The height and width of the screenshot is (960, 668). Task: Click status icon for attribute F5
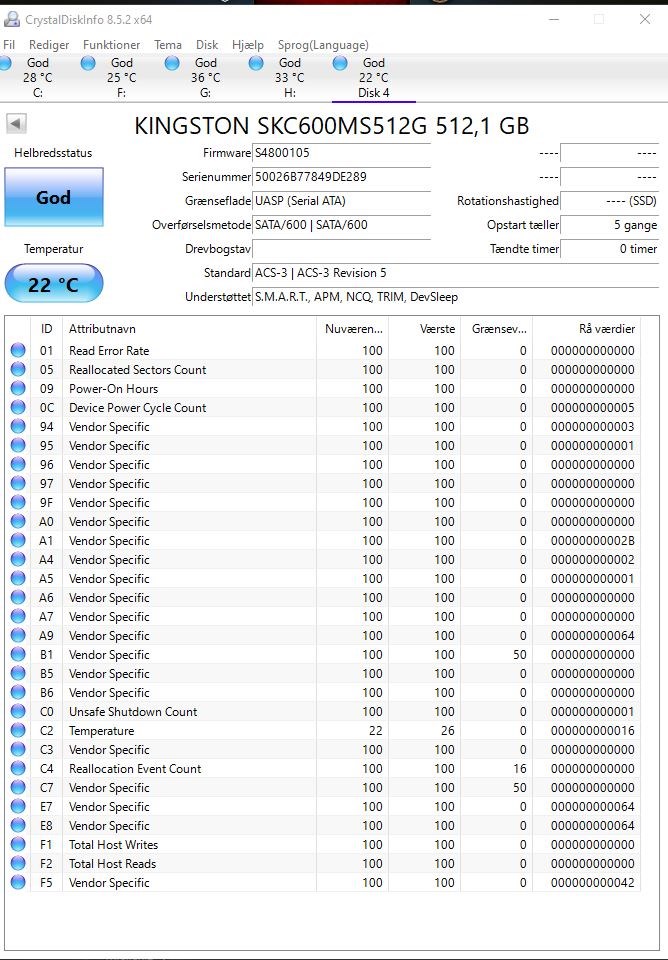coord(18,882)
